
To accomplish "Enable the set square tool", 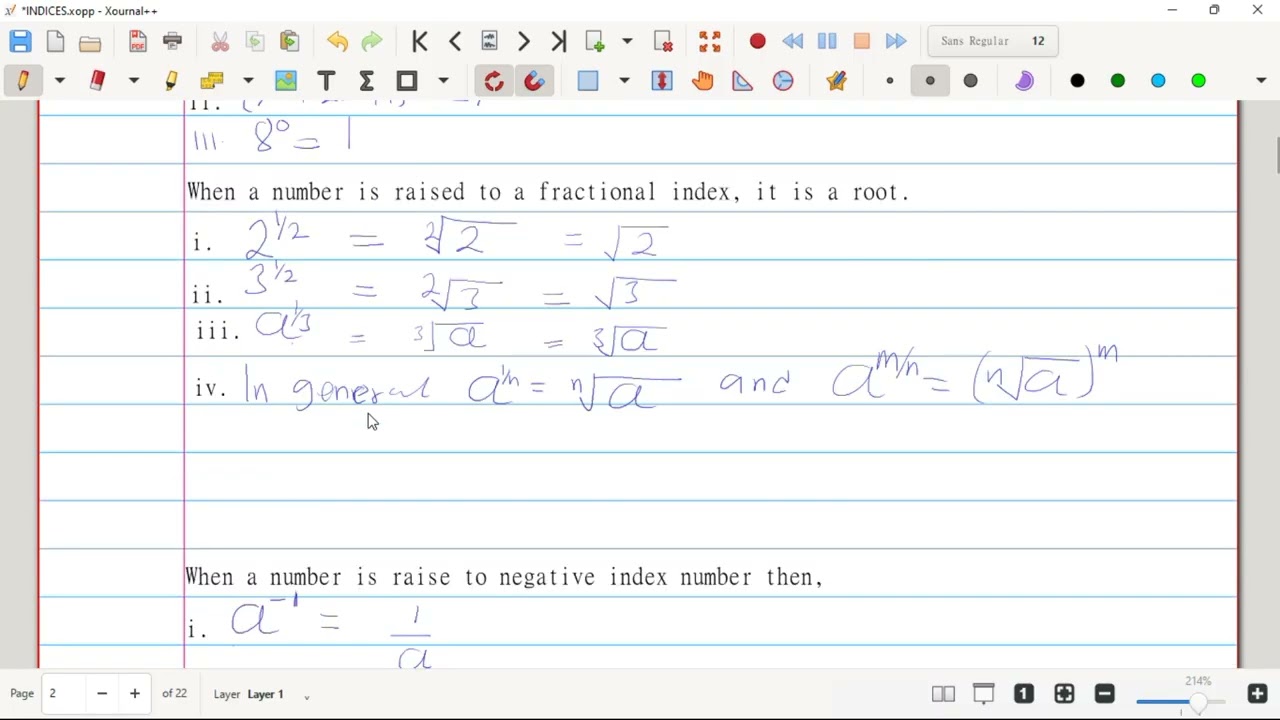I will tap(742, 81).
